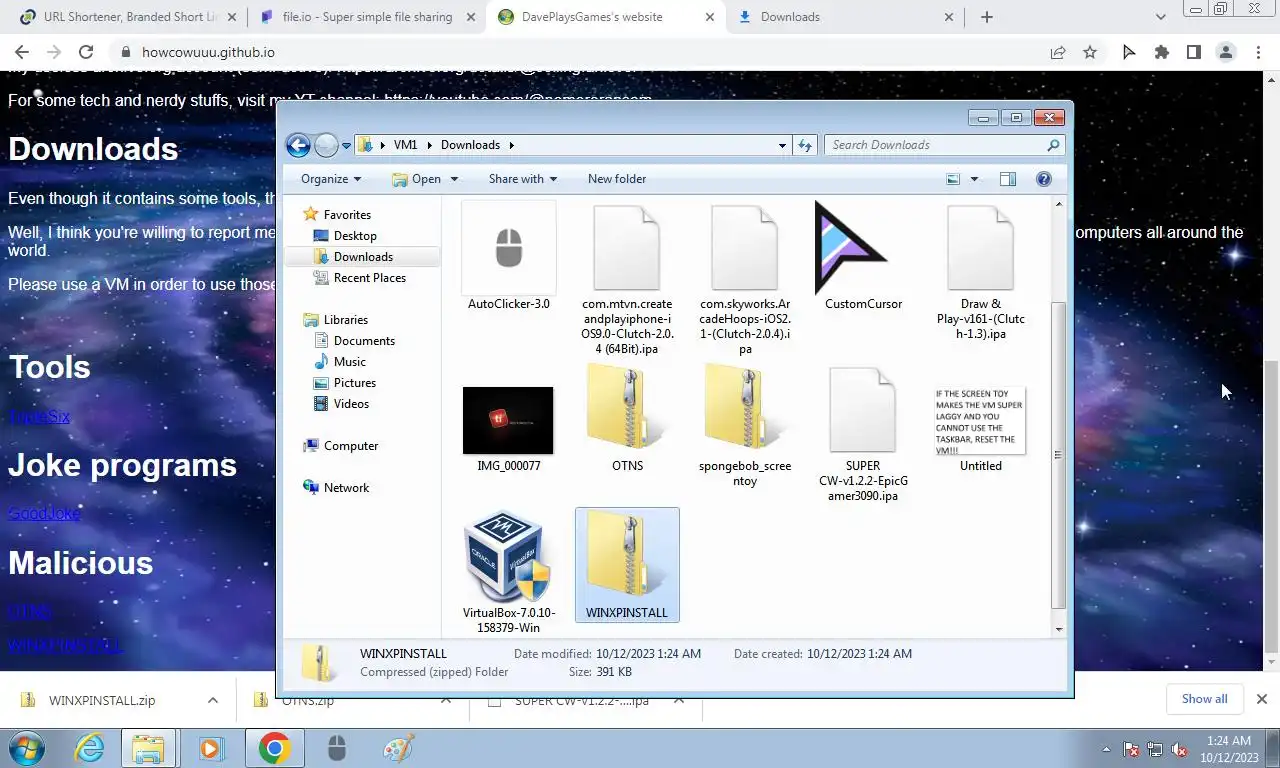This screenshot has height=768, width=1280.
Task: Open recent pages dropdown next to Forward
Action: [347, 145]
